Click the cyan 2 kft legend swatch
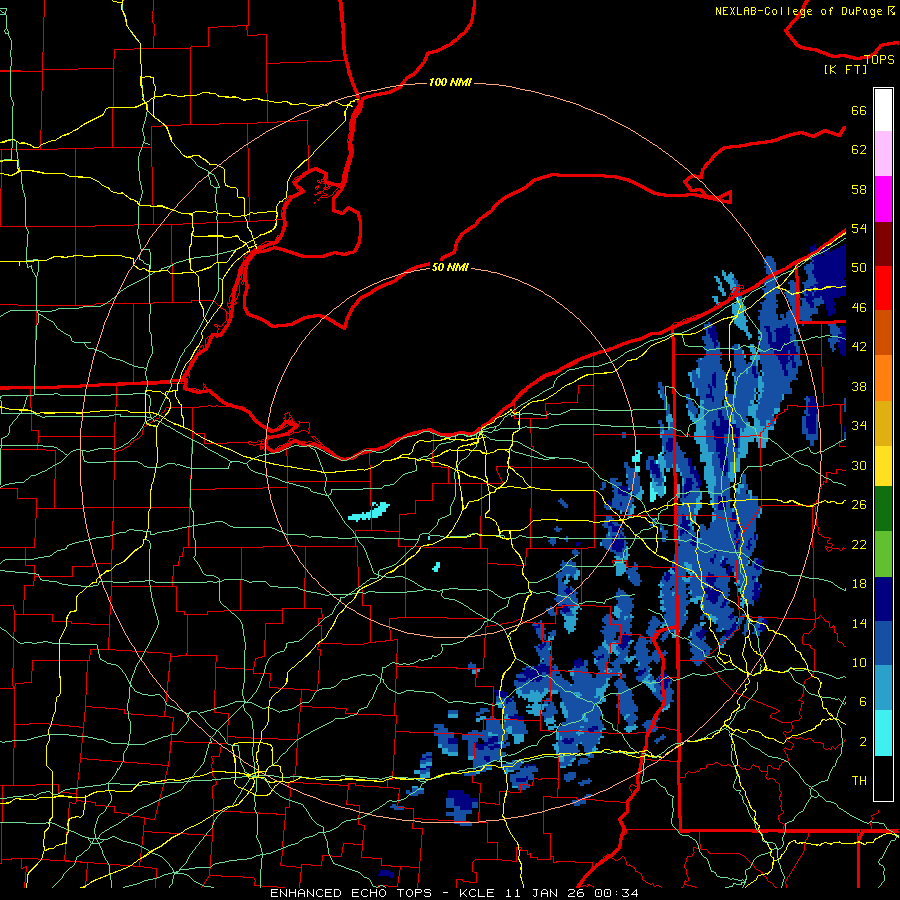This screenshot has width=900, height=900. pyautogui.click(x=883, y=733)
